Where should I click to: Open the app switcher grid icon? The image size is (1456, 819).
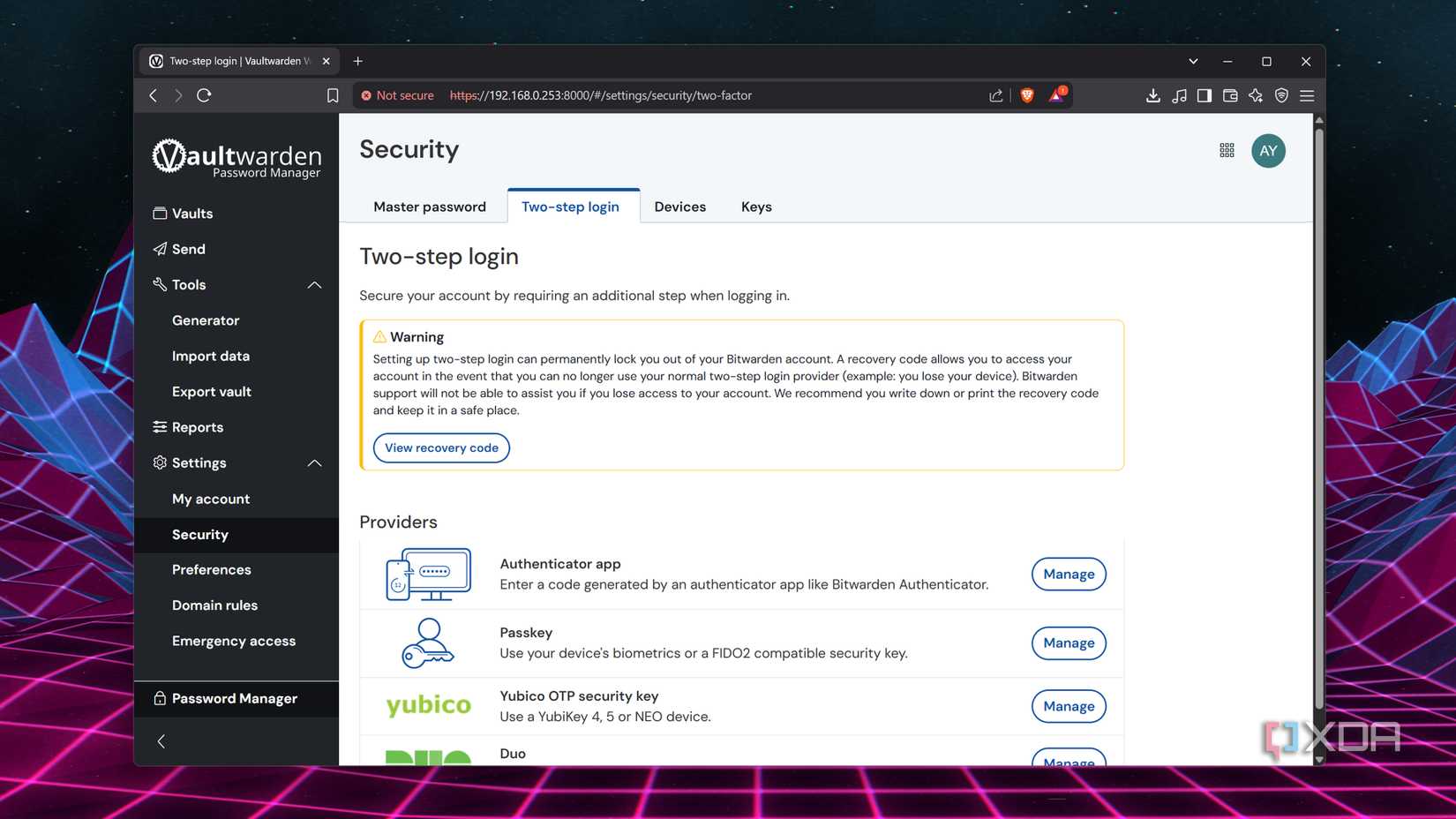pyautogui.click(x=1227, y=151)
